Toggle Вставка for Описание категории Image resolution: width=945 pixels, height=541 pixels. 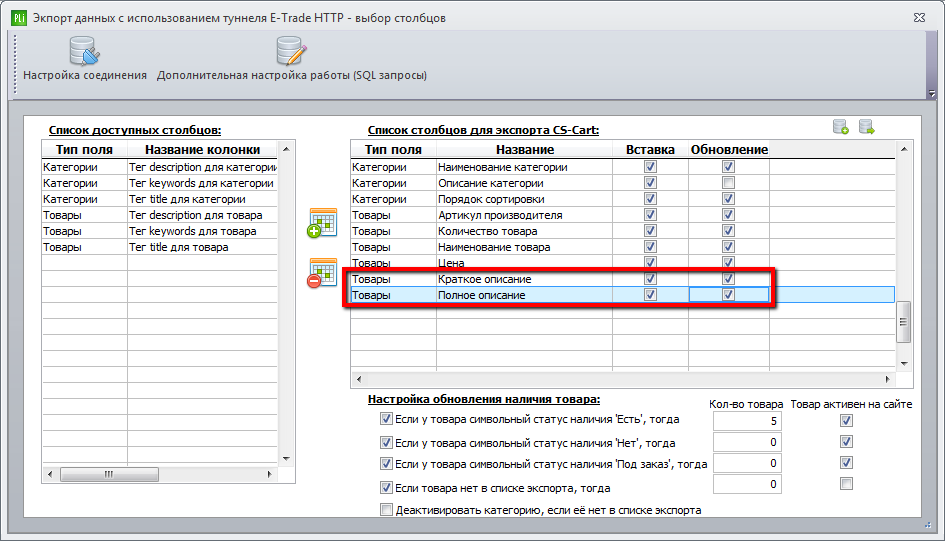click(650, 183)
